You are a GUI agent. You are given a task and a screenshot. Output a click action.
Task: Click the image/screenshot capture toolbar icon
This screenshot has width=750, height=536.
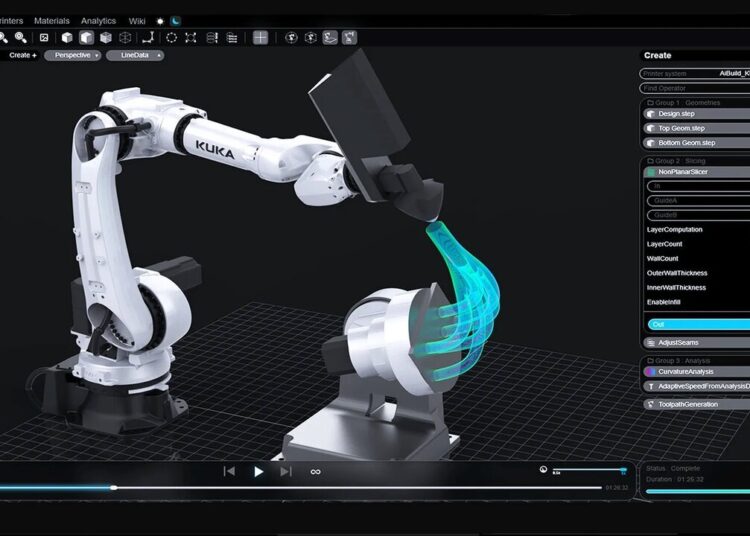44,37
